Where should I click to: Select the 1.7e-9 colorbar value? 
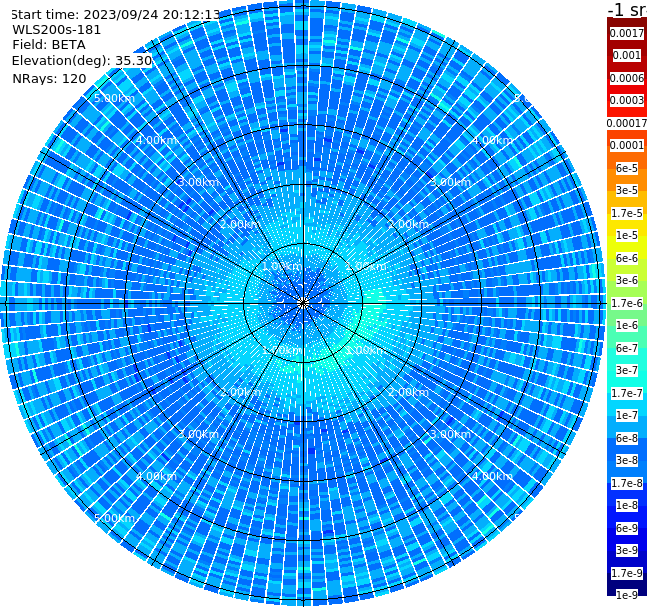tap(626, 573)
